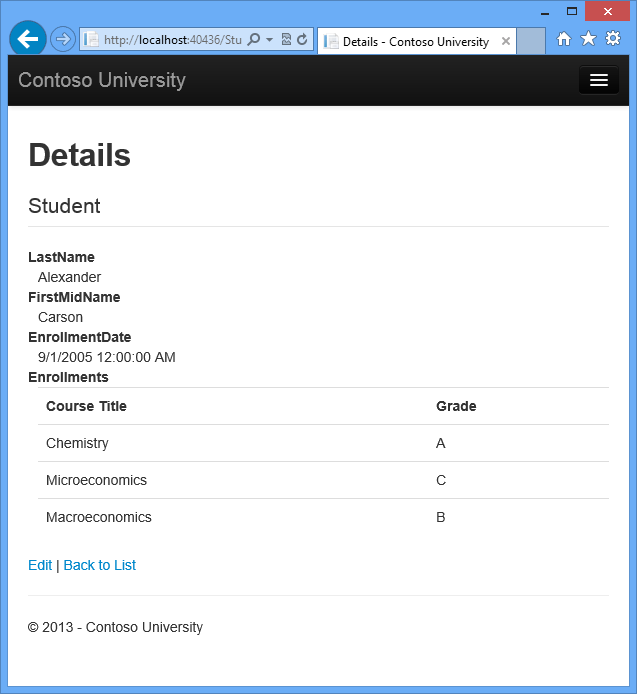Click the browser back arrow button
Screen dimensions: 637x694
tap(28, 39)
